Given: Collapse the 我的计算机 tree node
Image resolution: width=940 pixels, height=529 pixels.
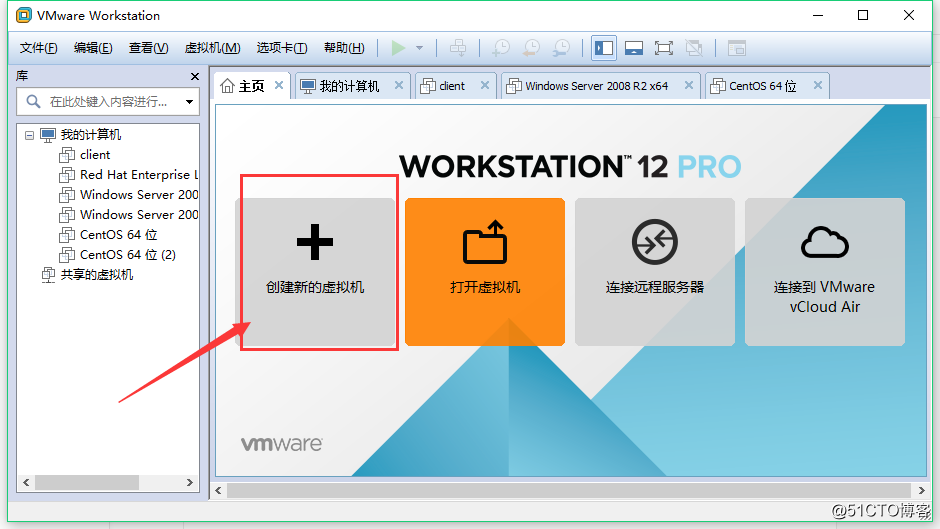Looking at the screenshot, I should click(29, 135).
